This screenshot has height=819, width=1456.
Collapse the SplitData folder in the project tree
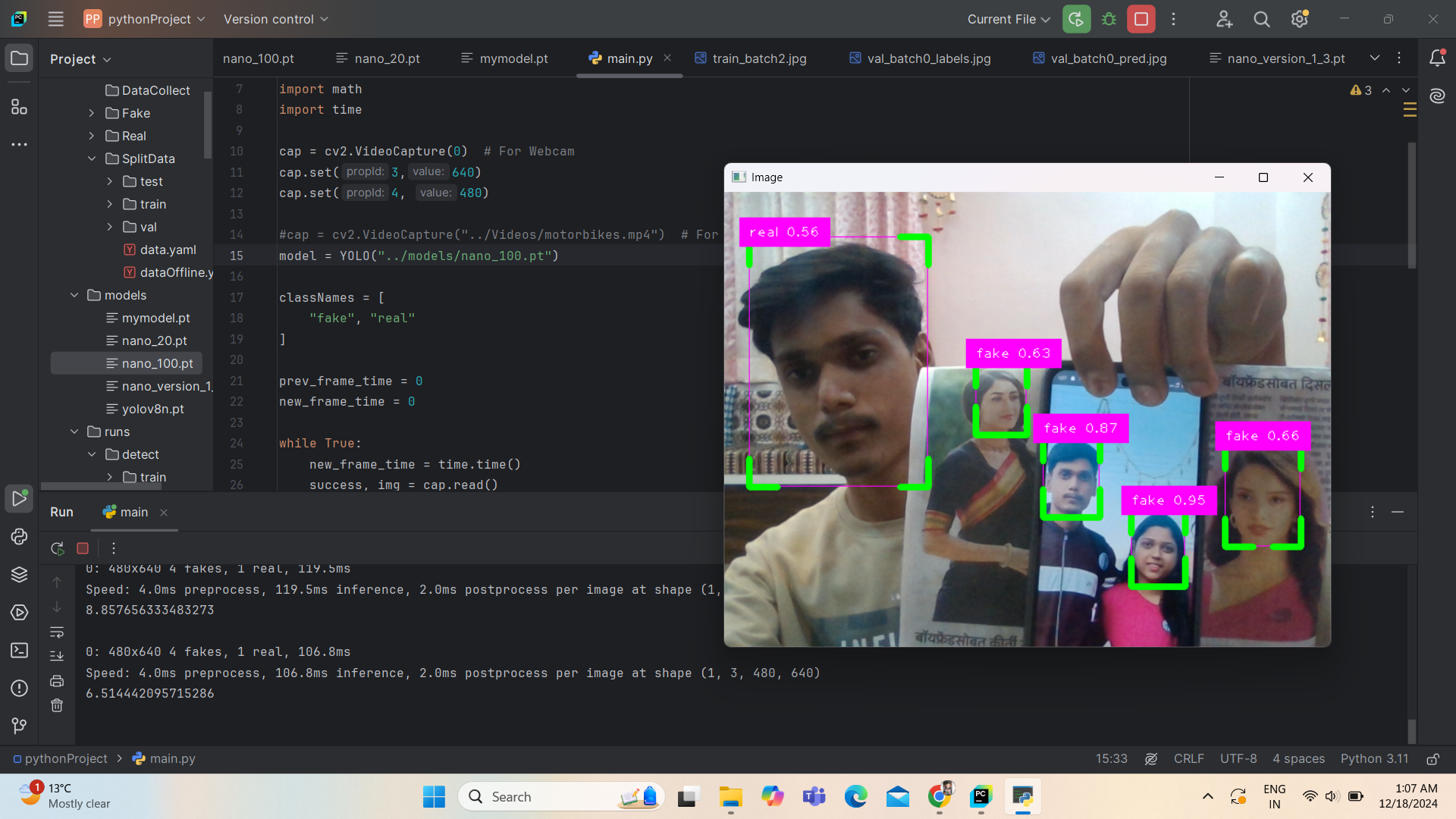point(92,158)
